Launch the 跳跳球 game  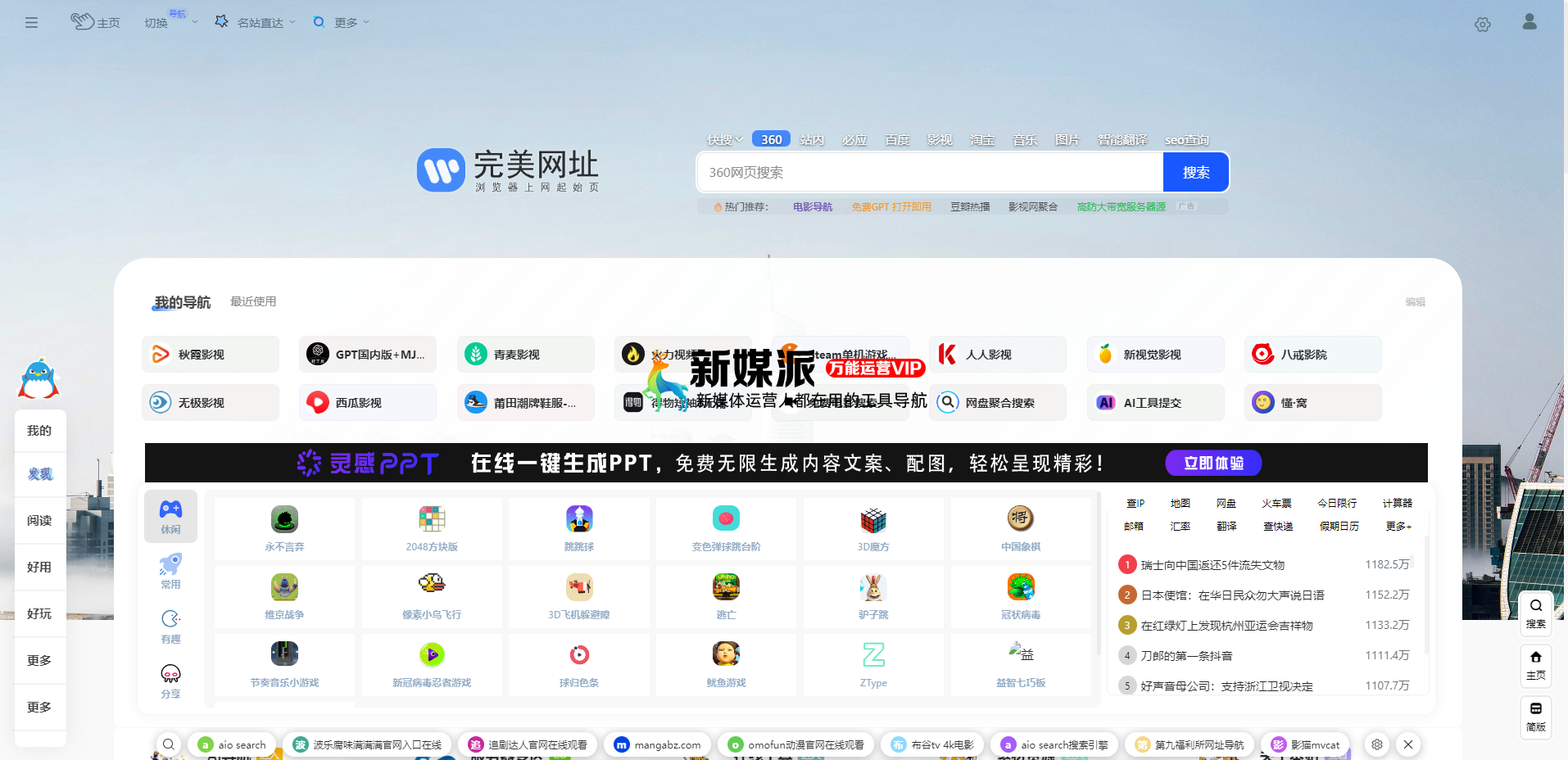click(579, 529)
